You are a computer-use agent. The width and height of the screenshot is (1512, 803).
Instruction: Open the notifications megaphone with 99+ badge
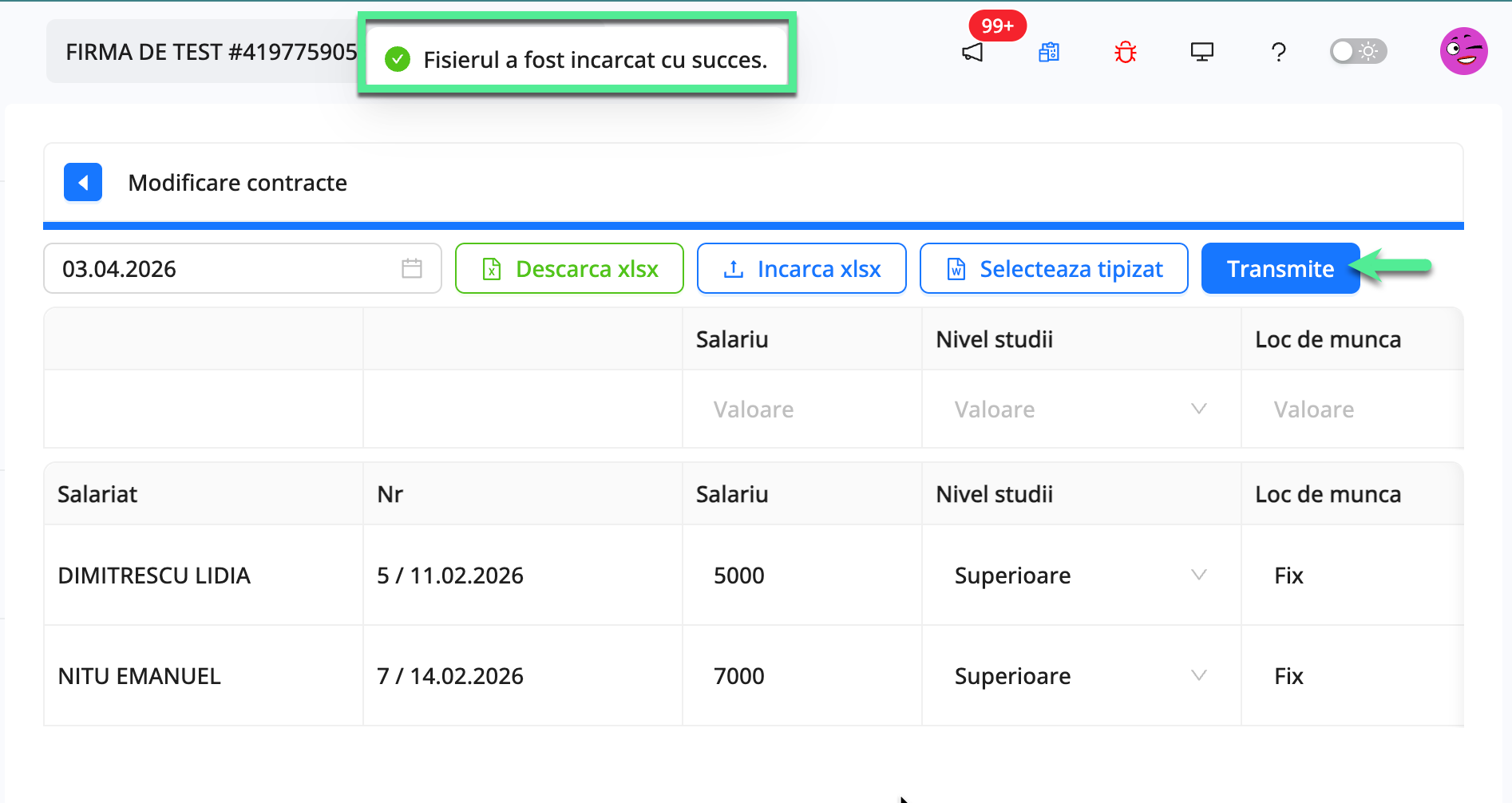[972, 51]
